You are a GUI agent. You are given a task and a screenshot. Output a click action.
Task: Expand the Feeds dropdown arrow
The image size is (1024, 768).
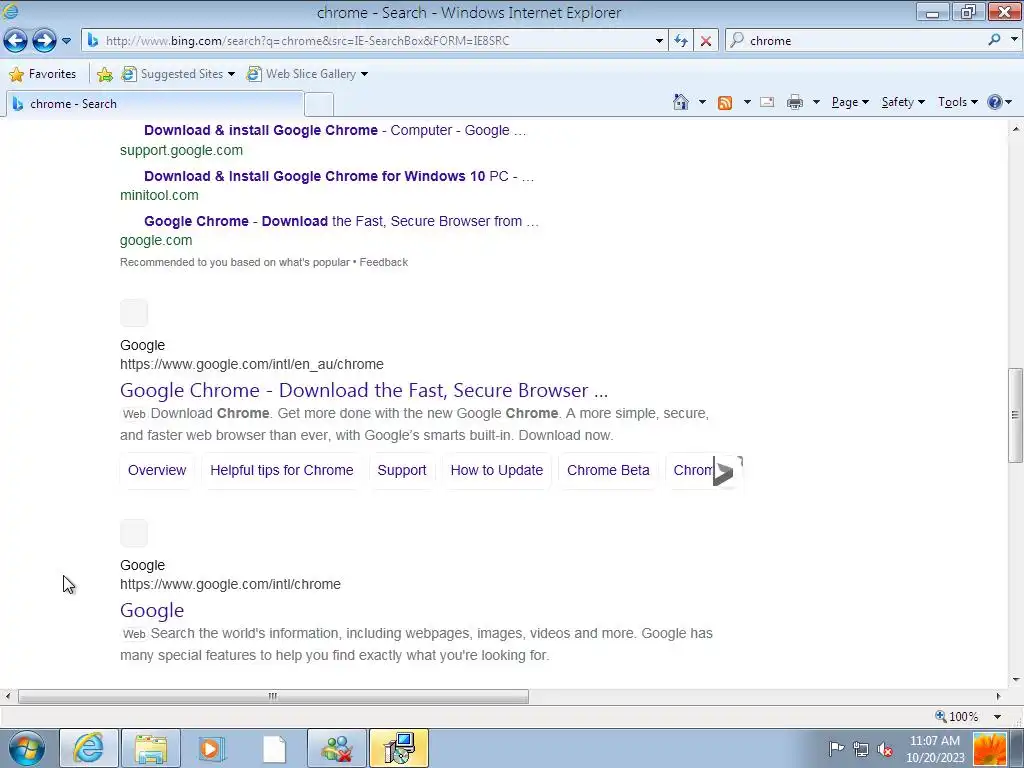[x=747, y=102]
